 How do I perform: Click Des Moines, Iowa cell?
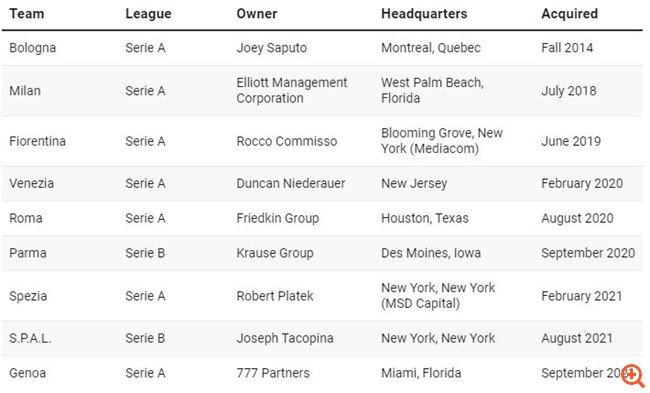pyautogui.click(x=431, y=253)
